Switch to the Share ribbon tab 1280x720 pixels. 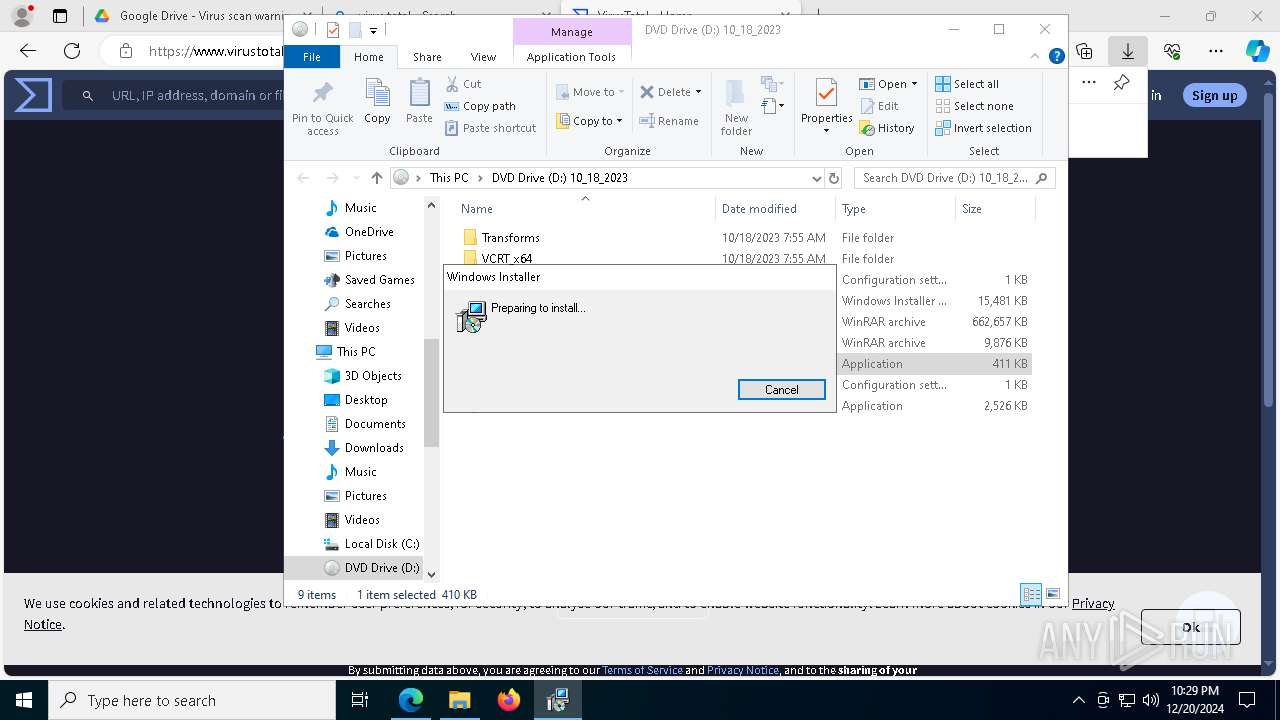[427, 57]
